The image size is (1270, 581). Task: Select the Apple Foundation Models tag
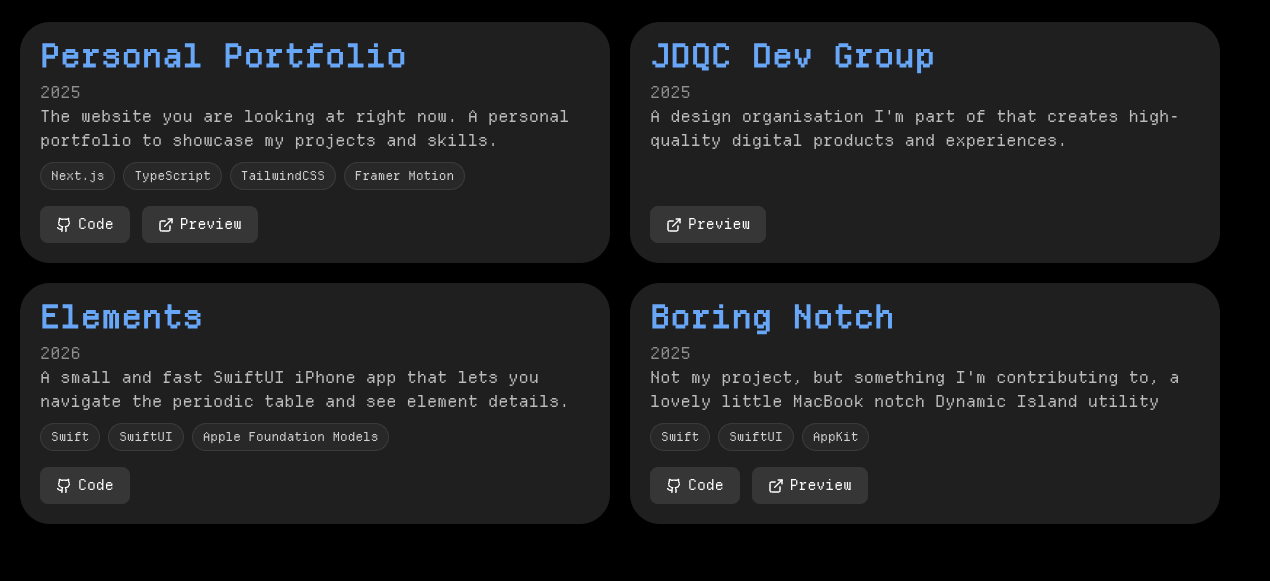coord(290,437)
